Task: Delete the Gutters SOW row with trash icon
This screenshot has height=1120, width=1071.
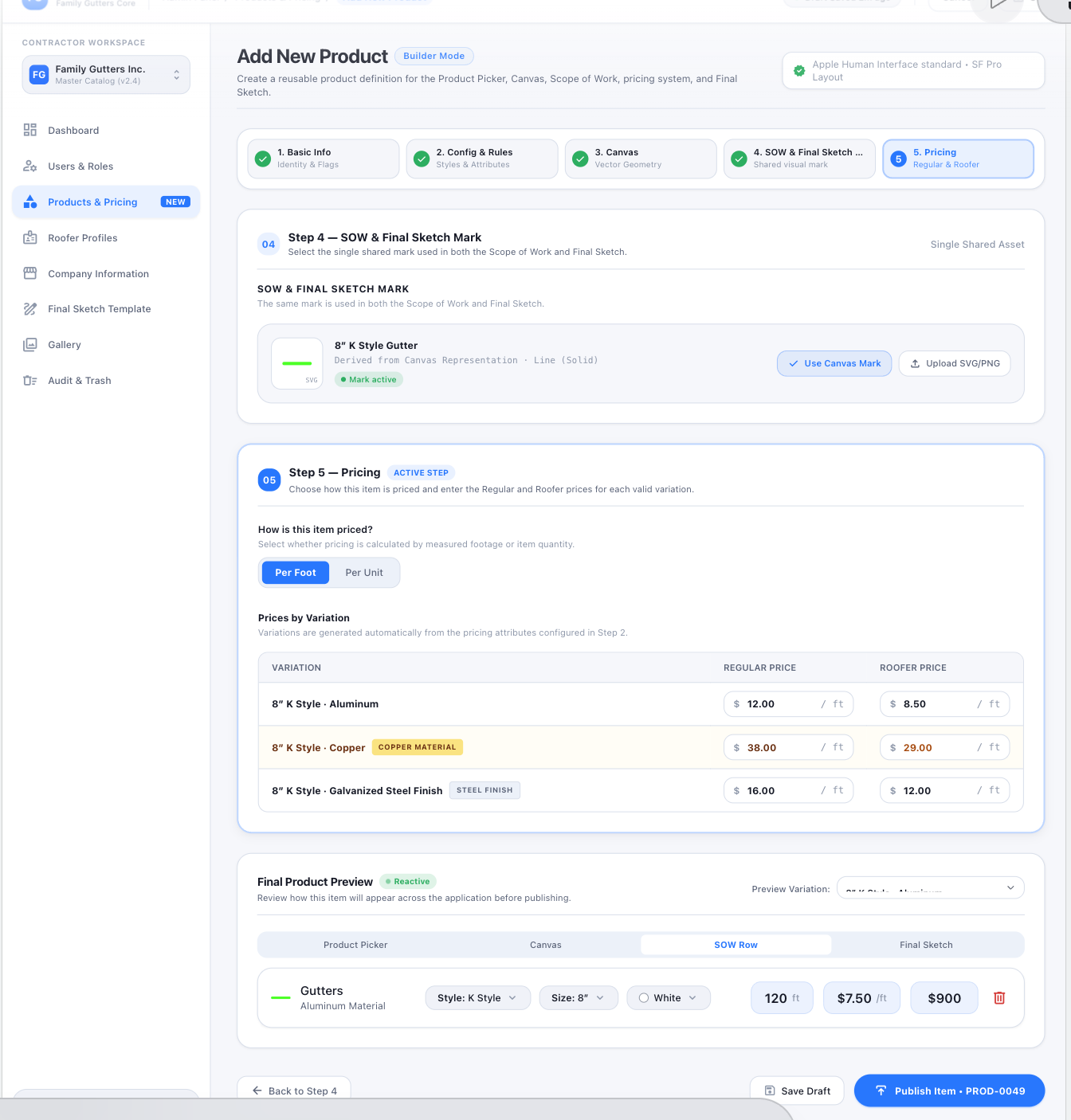Action: [x=999, y=997]
